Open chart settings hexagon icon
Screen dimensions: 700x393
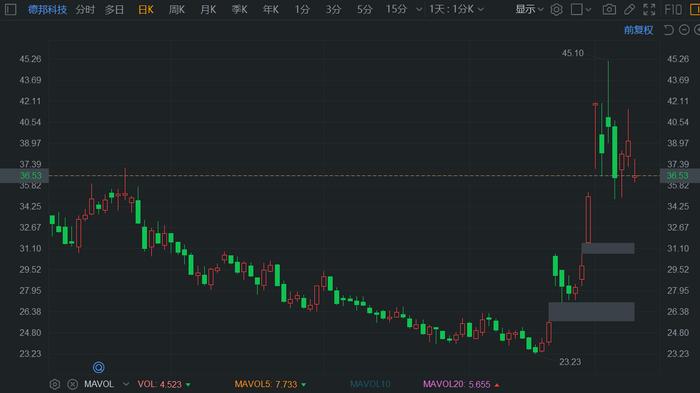point(556,9)
